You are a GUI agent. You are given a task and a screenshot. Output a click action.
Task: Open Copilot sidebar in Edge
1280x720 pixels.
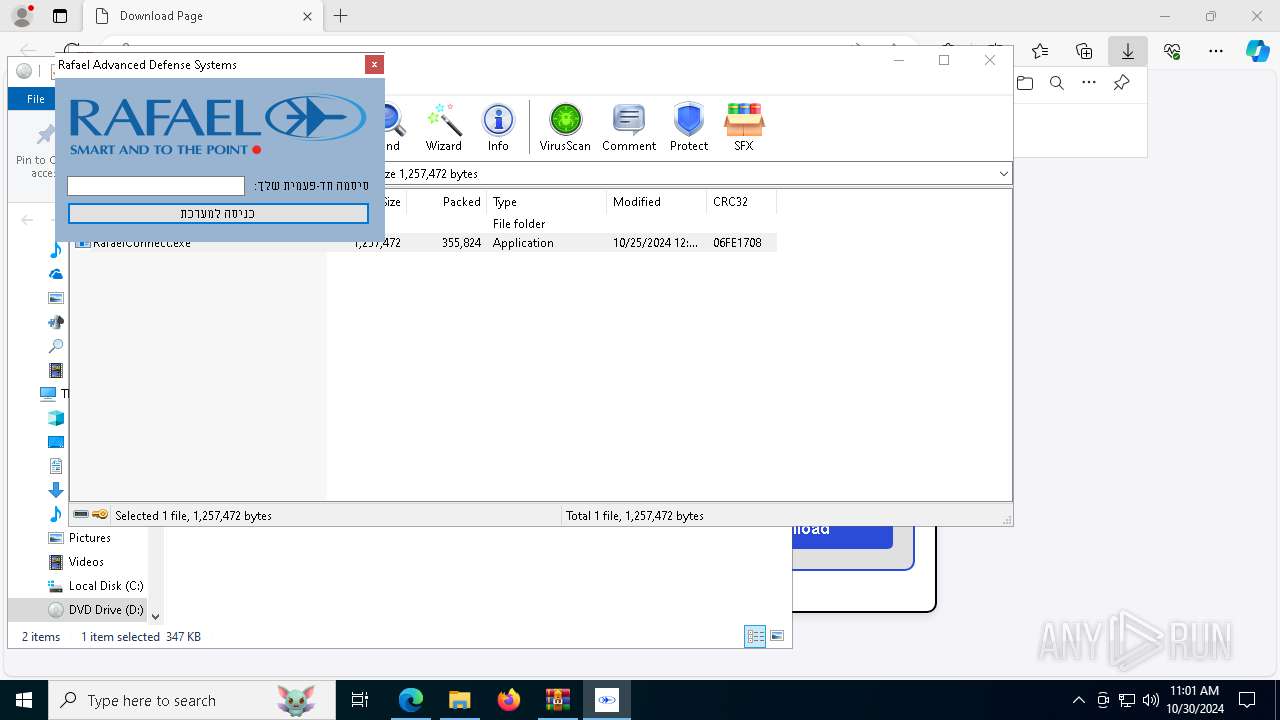pyautogui.click(x=1257, y=51)
